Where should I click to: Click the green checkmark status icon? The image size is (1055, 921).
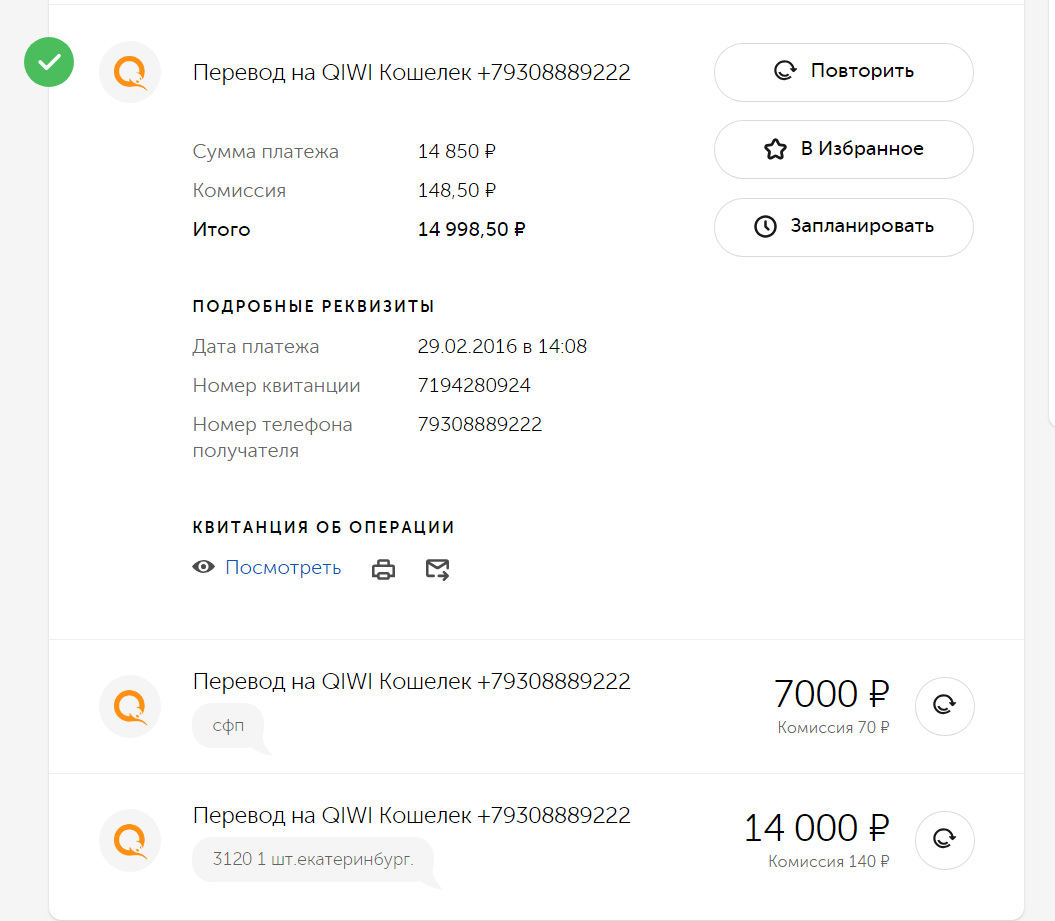(x=49, y=62)
